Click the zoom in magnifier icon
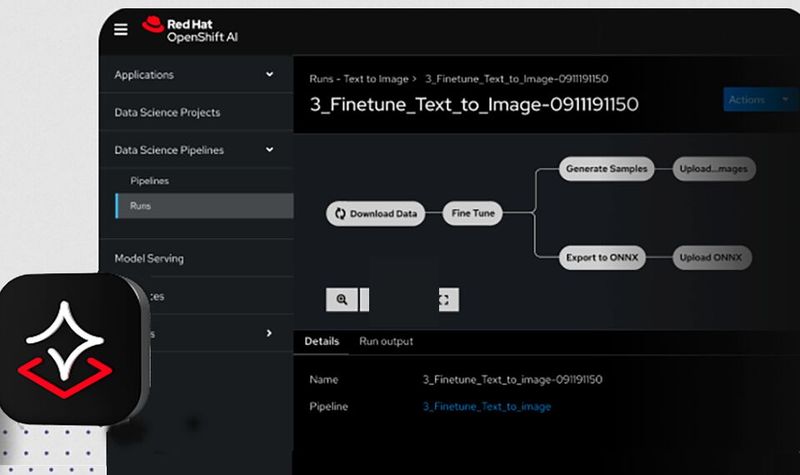This screenshot has height=475, width=800. click(x=342, y=299)
